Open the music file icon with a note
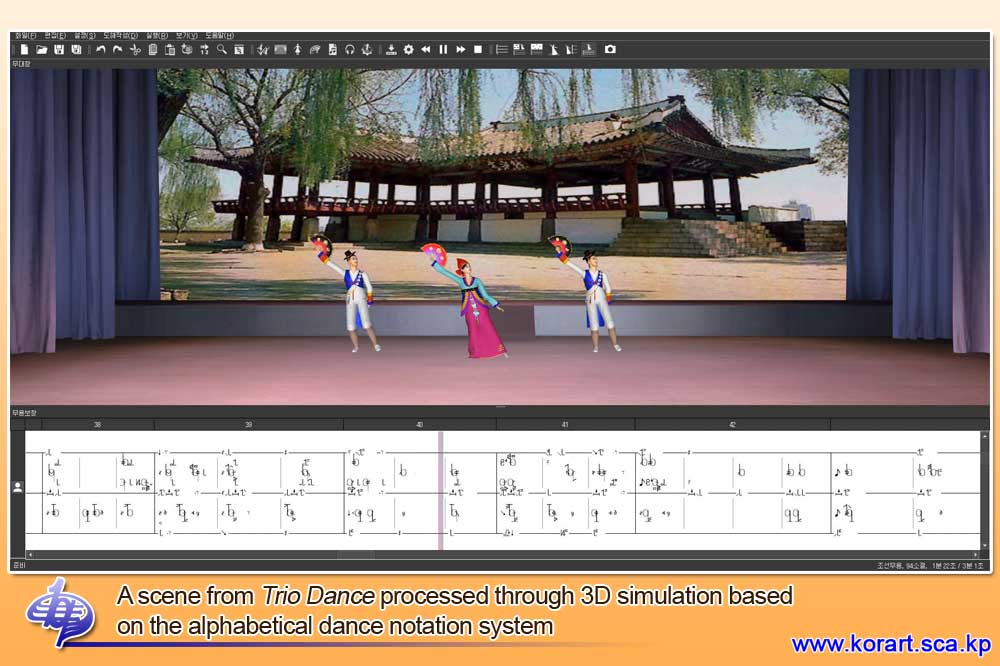Viewport: 1000px width, 666px height. 332,49
